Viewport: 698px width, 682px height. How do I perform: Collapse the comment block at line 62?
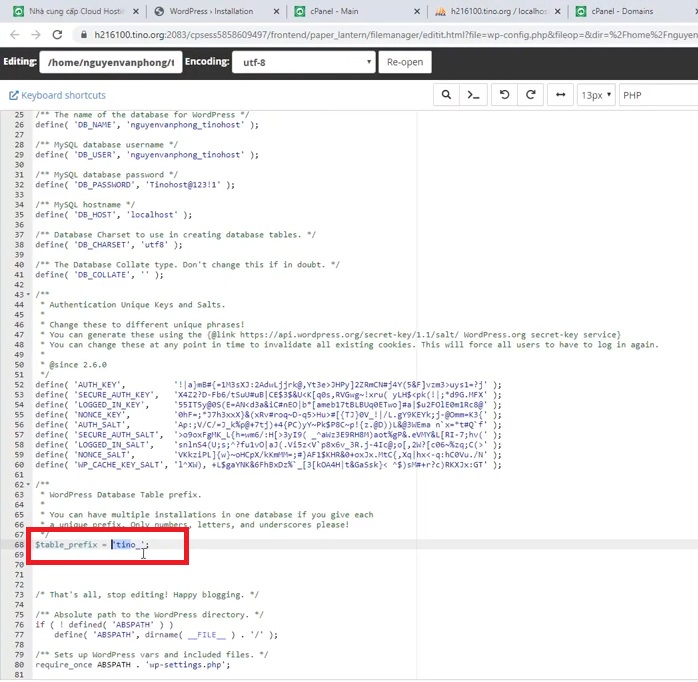[28, 484]
